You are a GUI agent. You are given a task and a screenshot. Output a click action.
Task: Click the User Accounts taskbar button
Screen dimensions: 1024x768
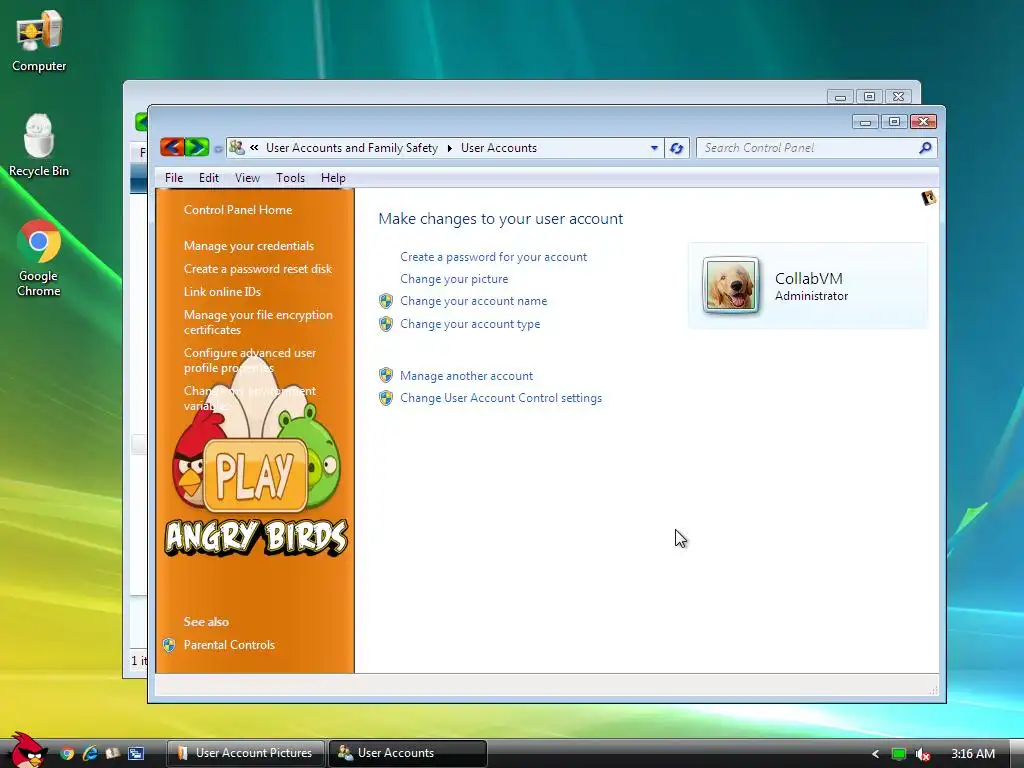point(408,753)
